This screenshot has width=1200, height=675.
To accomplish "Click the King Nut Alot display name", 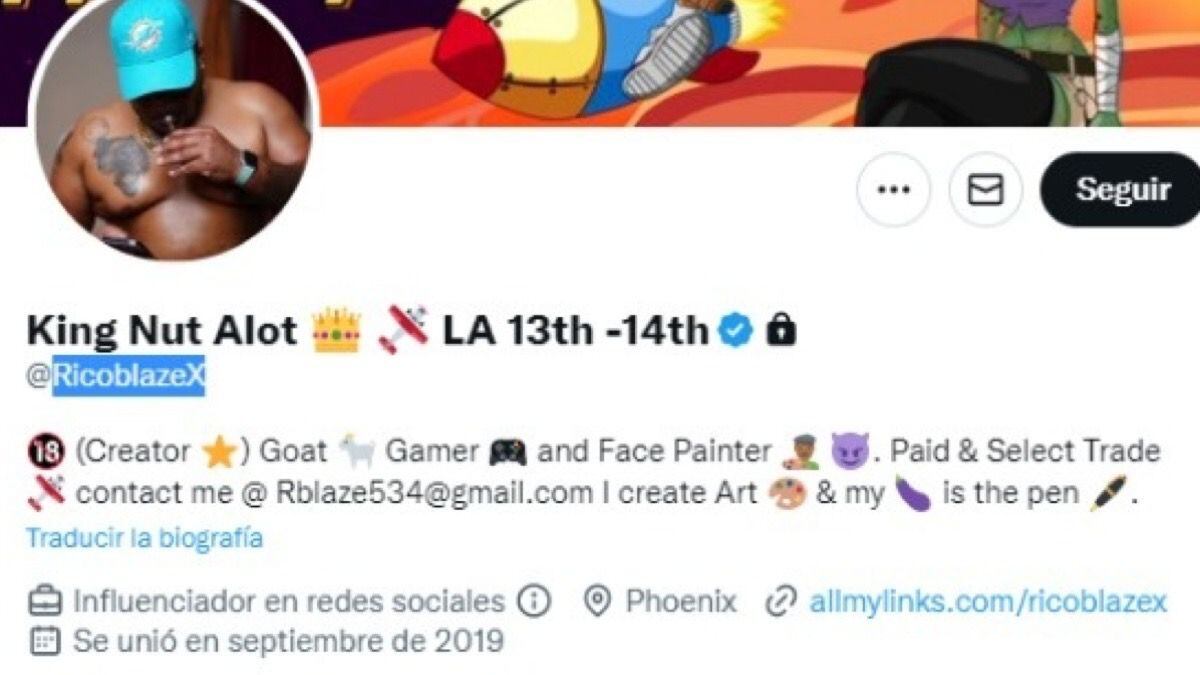I will [162, 330].
